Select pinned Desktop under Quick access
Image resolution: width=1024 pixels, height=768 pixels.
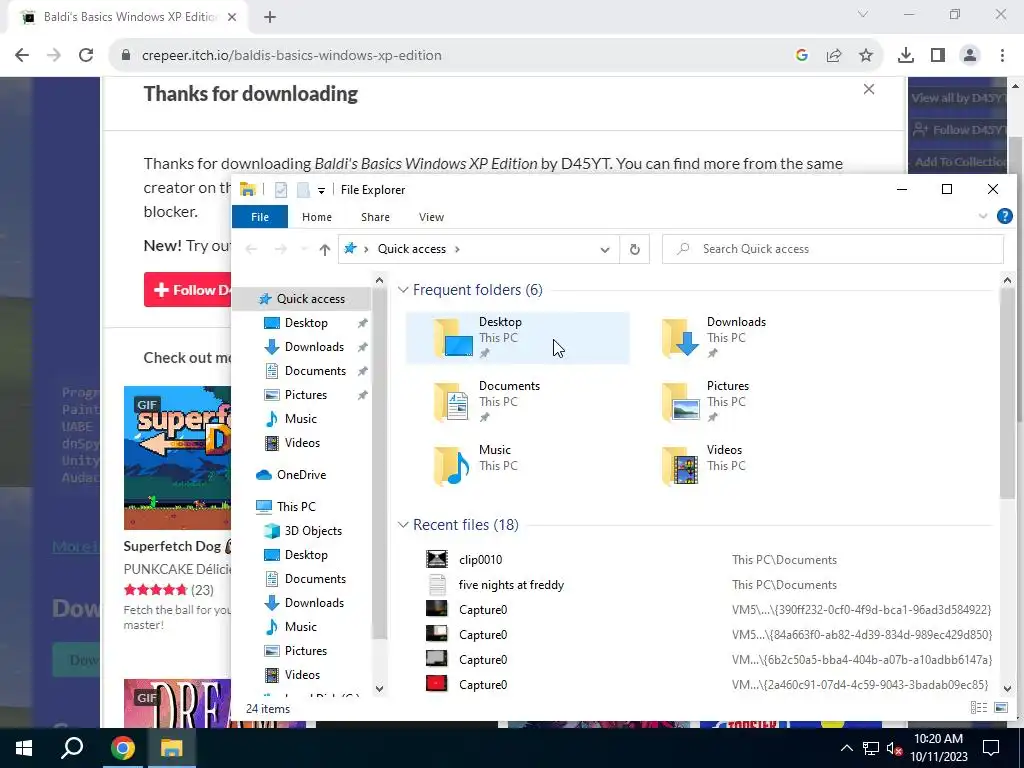click(x=306, y=323)
